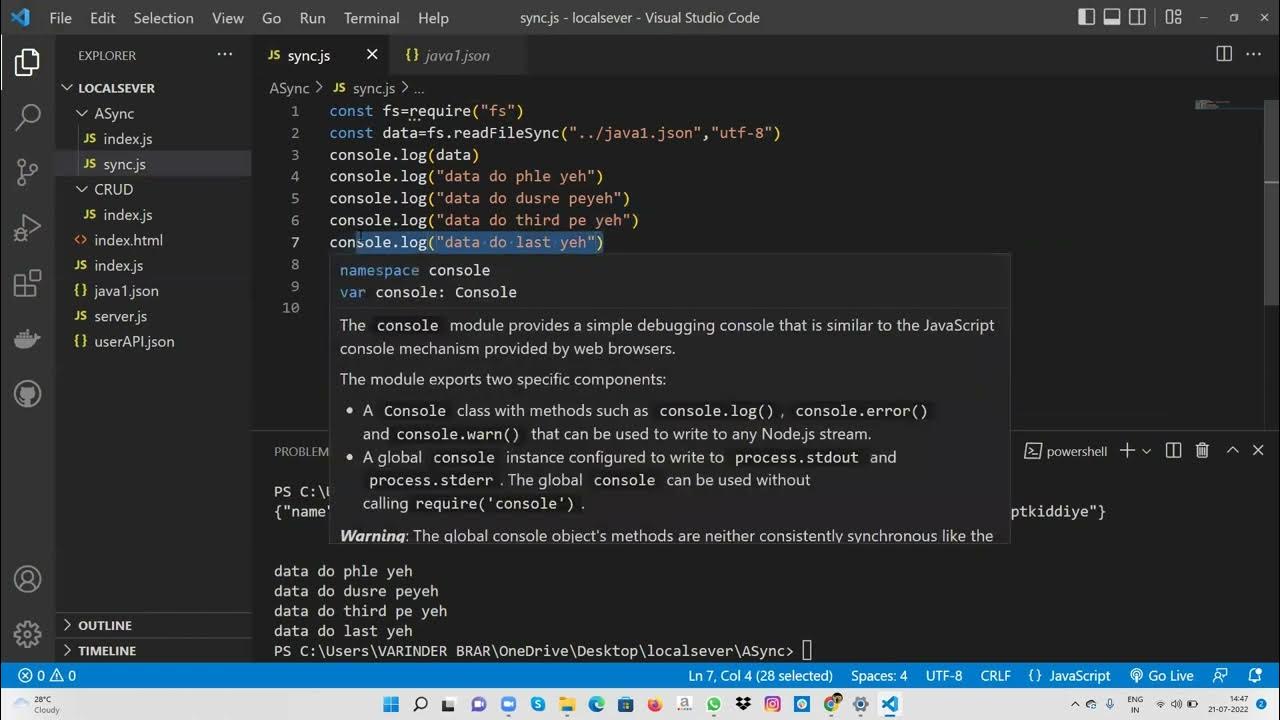
Task: Open the Edit menu
Action: (x=102, y=18)
